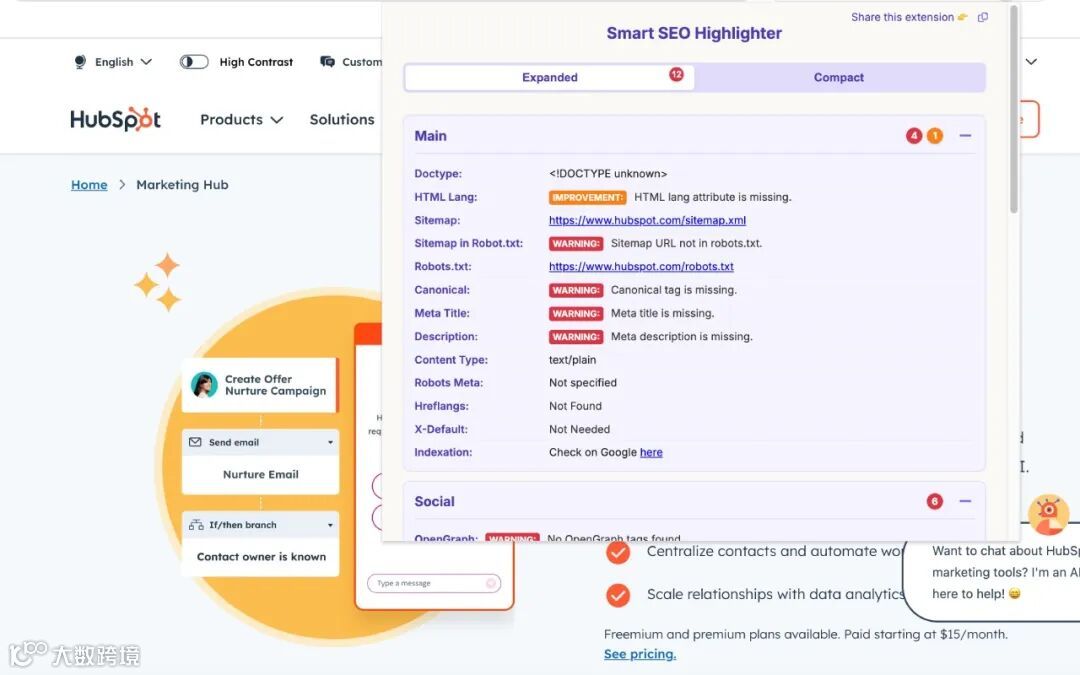The image size is (1080, 675).
Task: Open the hubspot.com robots.txt link
Action: [x=641, y=267]
